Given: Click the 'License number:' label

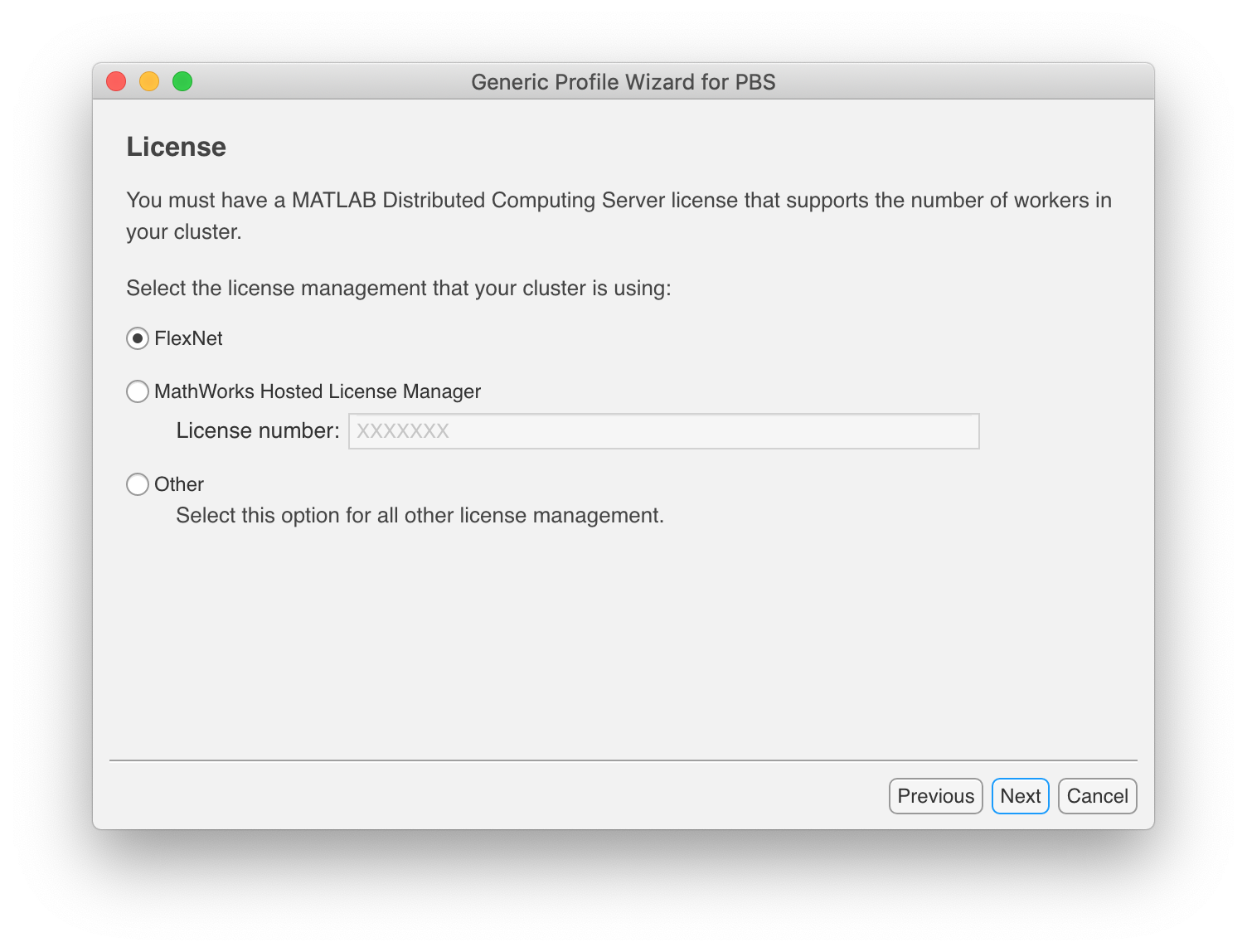Looking at the screenshot, I should [258, 431].
